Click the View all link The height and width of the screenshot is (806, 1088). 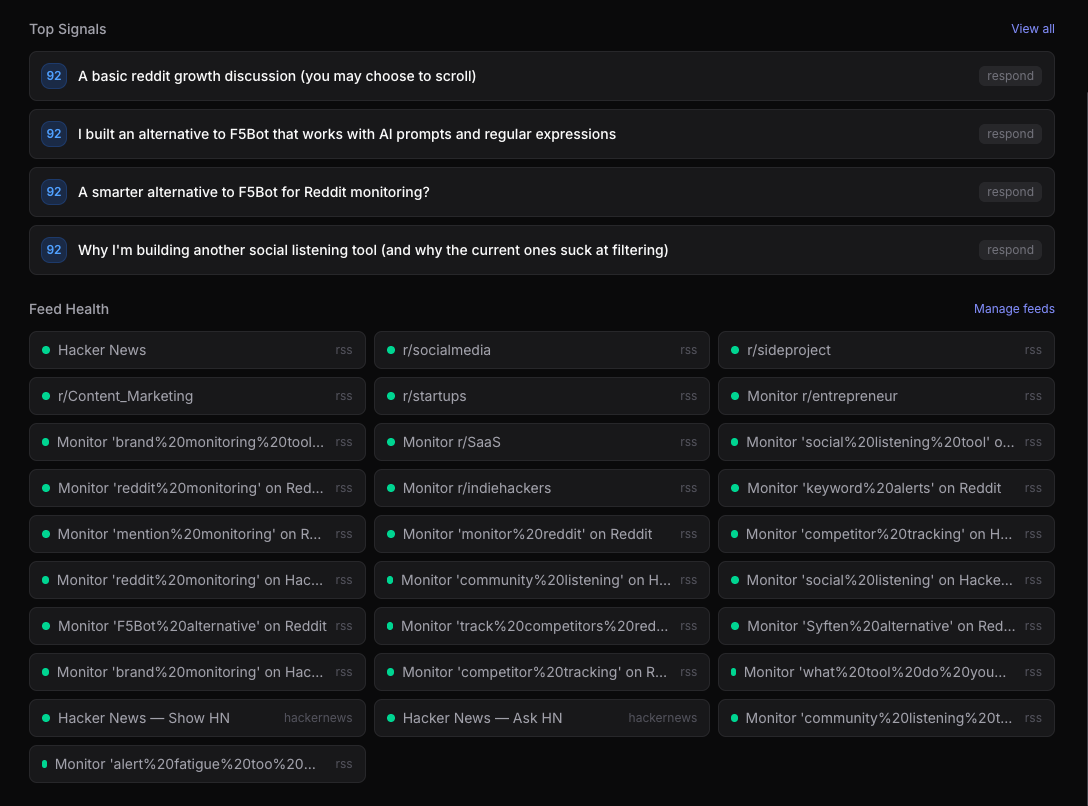[1032, 29]
